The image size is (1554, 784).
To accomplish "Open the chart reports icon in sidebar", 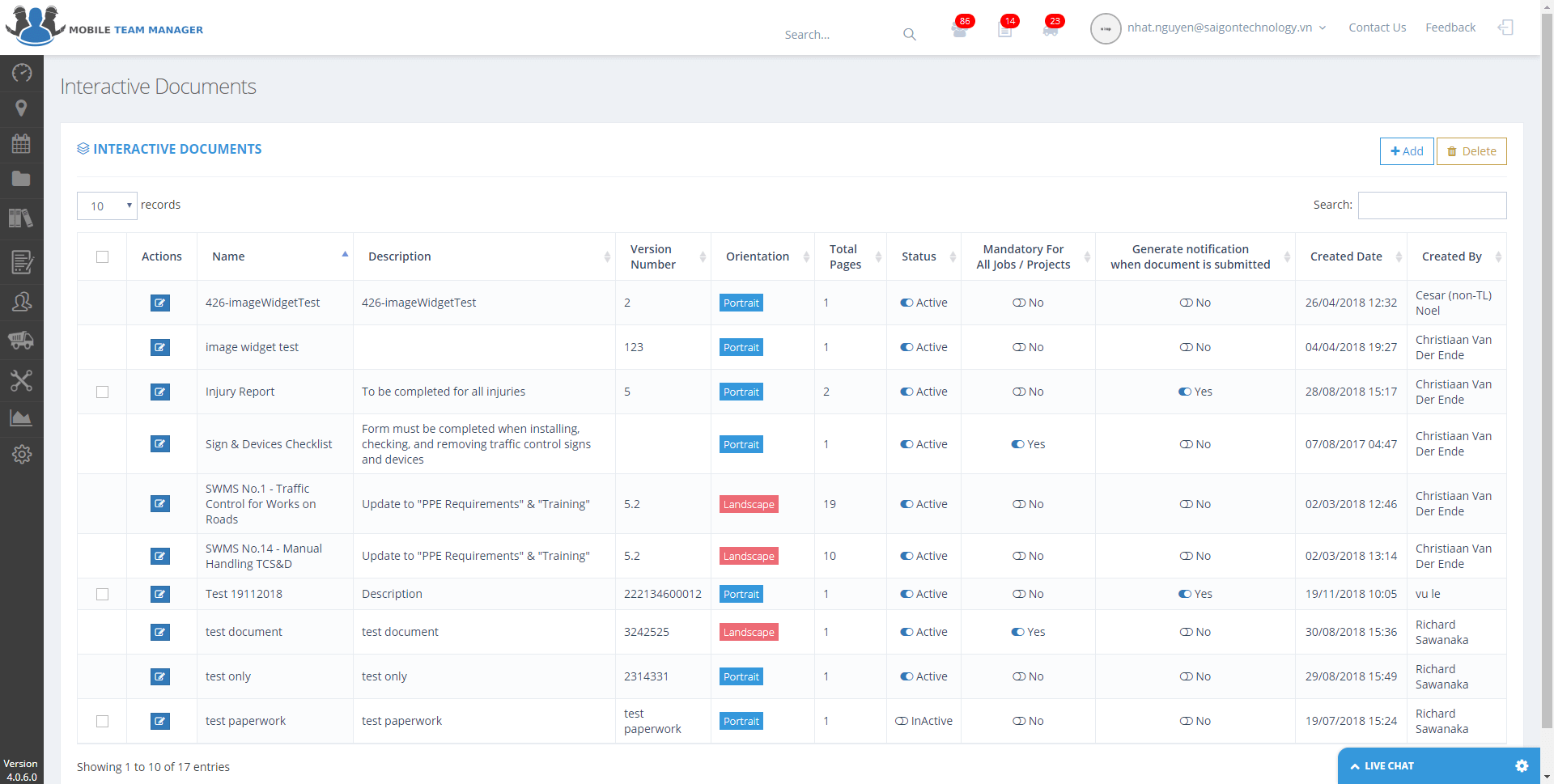I will tap(22, 417).
